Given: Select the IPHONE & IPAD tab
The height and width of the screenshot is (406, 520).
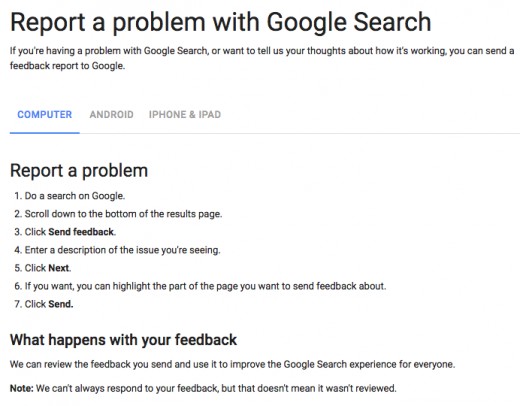Looking at the screenshot, I should pyautogui.click(x=185, y=115).
